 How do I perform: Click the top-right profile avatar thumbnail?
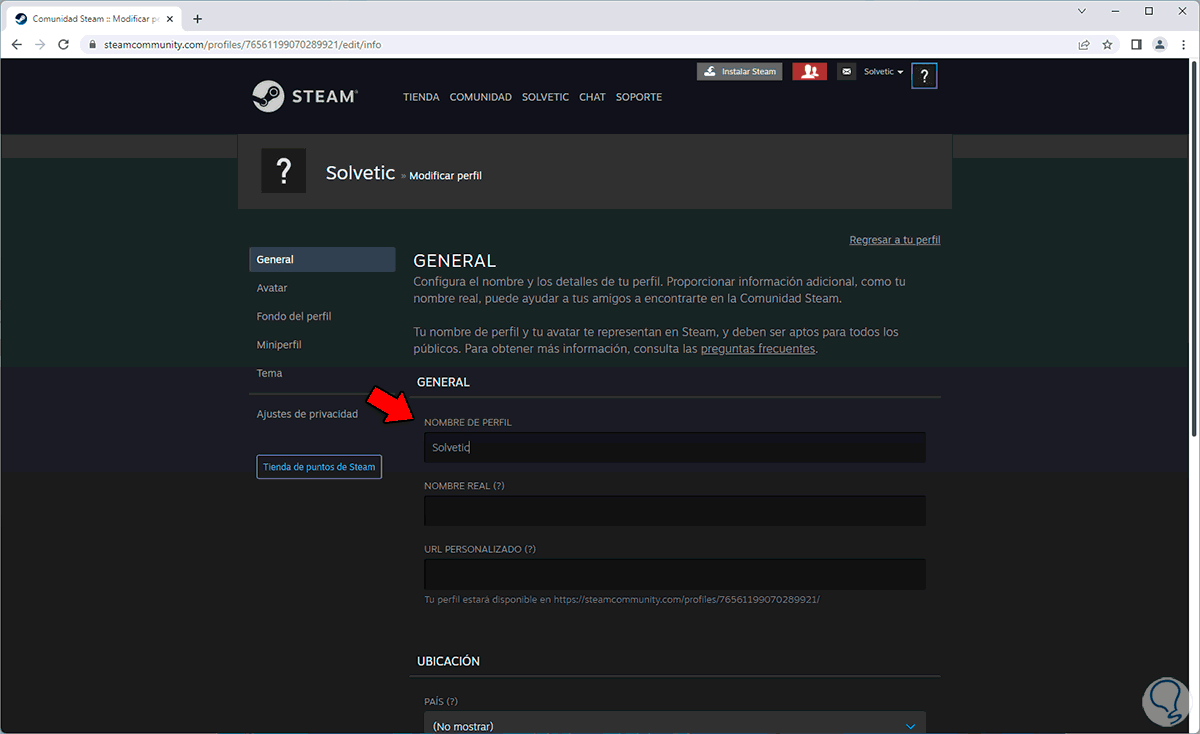pos(925,76)
